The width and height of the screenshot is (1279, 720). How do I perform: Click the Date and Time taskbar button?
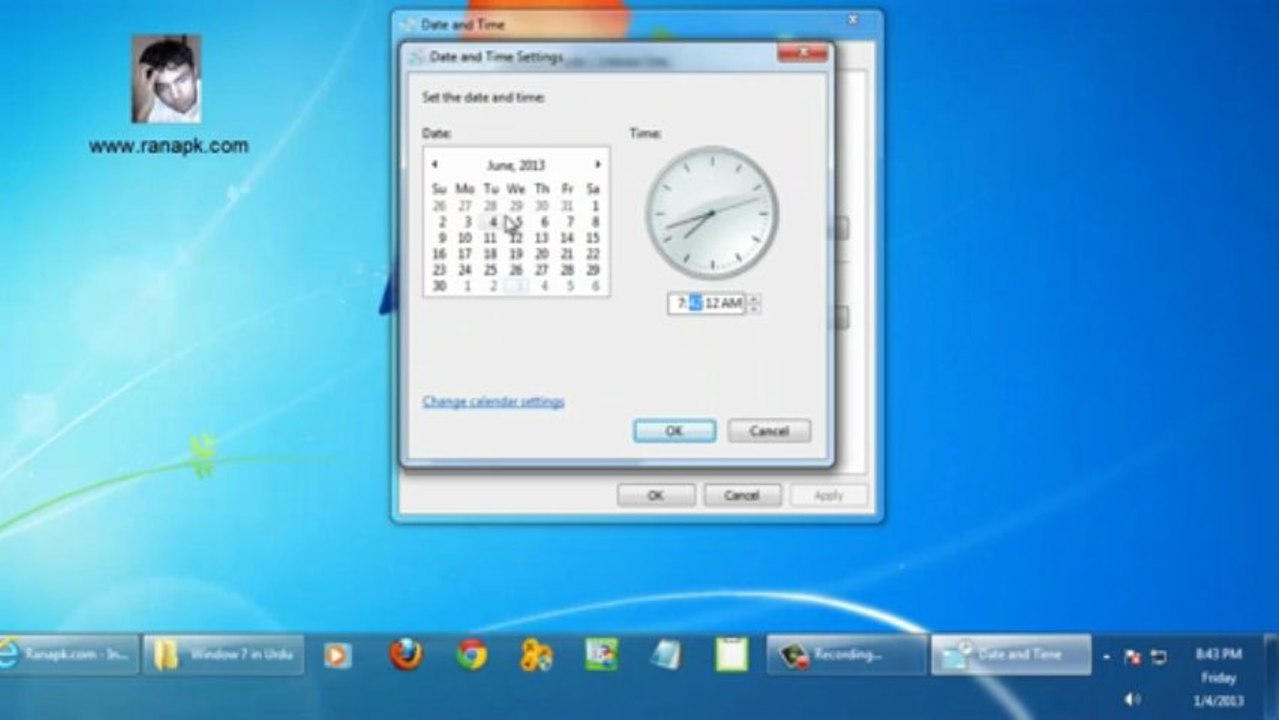coord(1011,654)
